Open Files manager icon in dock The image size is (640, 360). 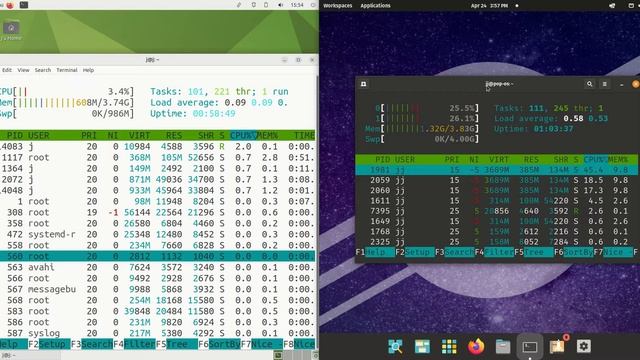[x=503, y=347]
